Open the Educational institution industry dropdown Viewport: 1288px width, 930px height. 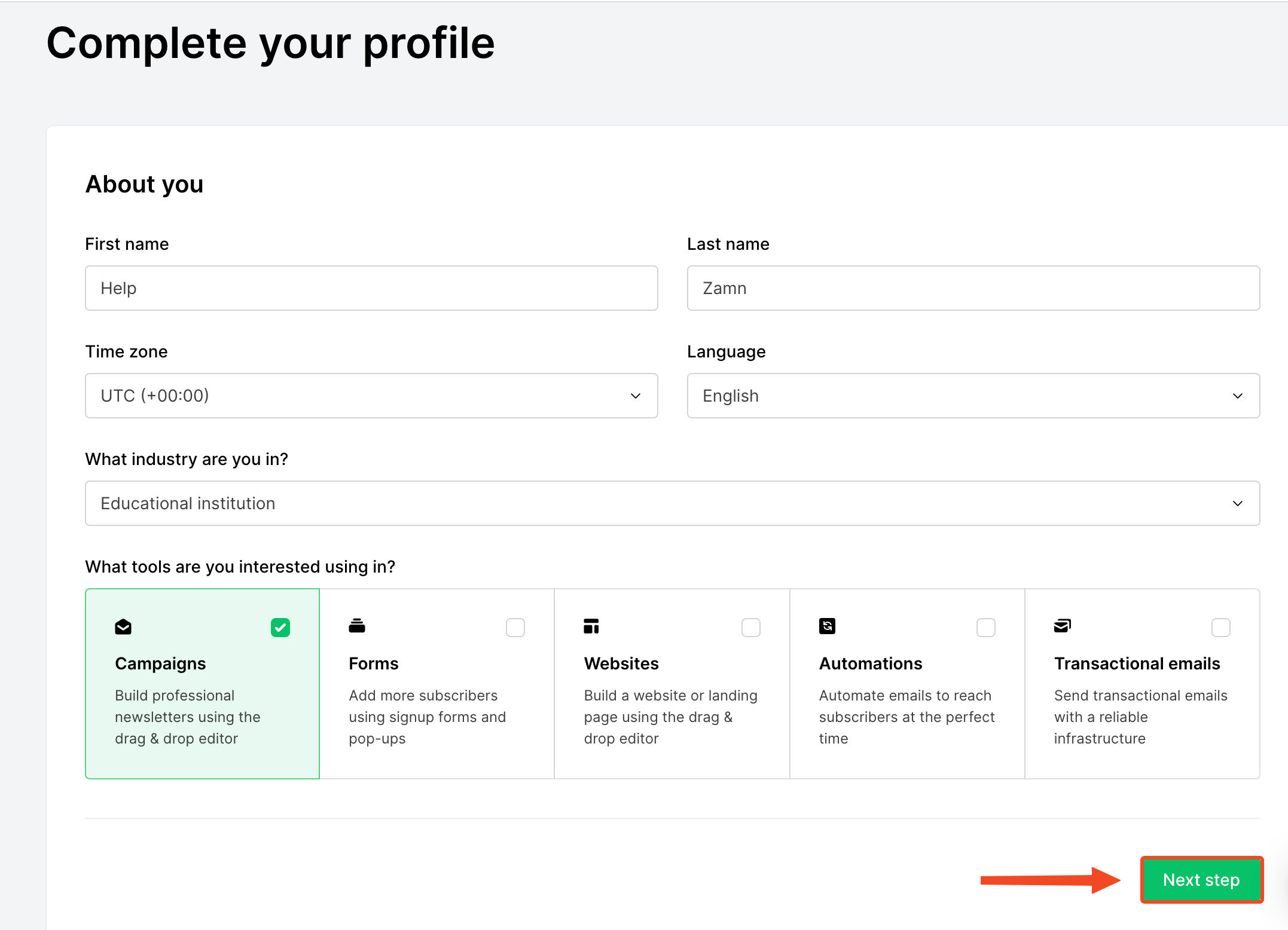coord(673,503)
